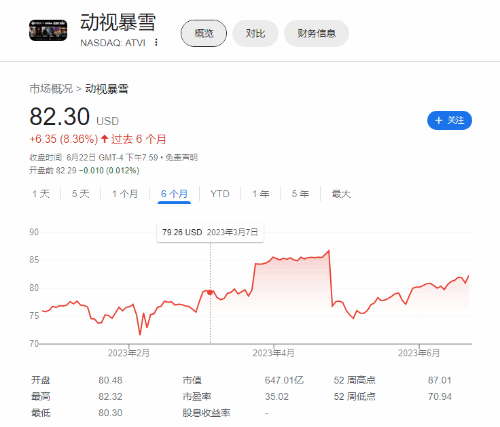The height and width of the screenshot is (427, 500).
Task: Select the 5 年 chart range
Action: click(x=300, y=194)
